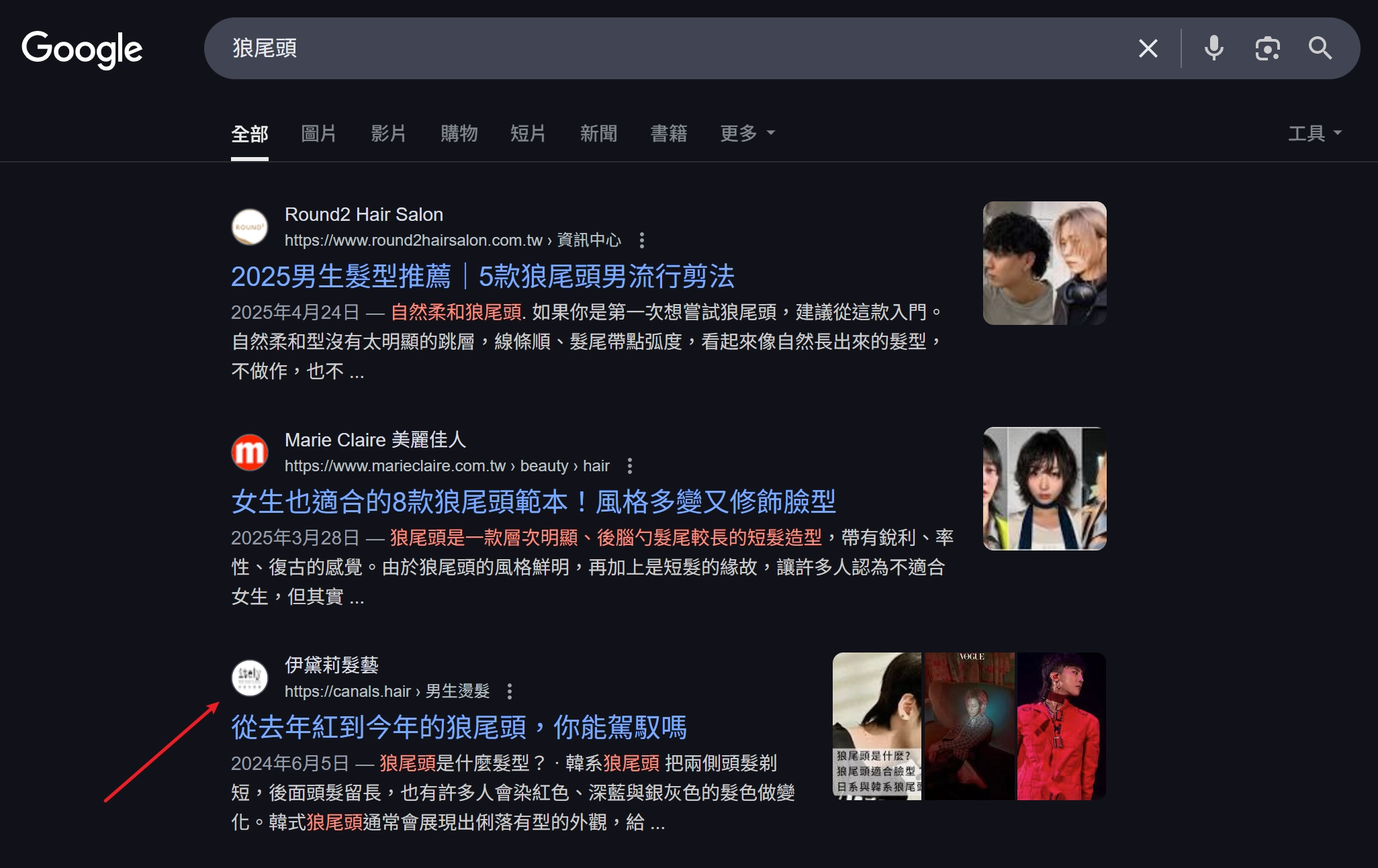The height and width of the screenshot is (868, 1378).
Task: Click the Google logo
Action: pos(82,49)
